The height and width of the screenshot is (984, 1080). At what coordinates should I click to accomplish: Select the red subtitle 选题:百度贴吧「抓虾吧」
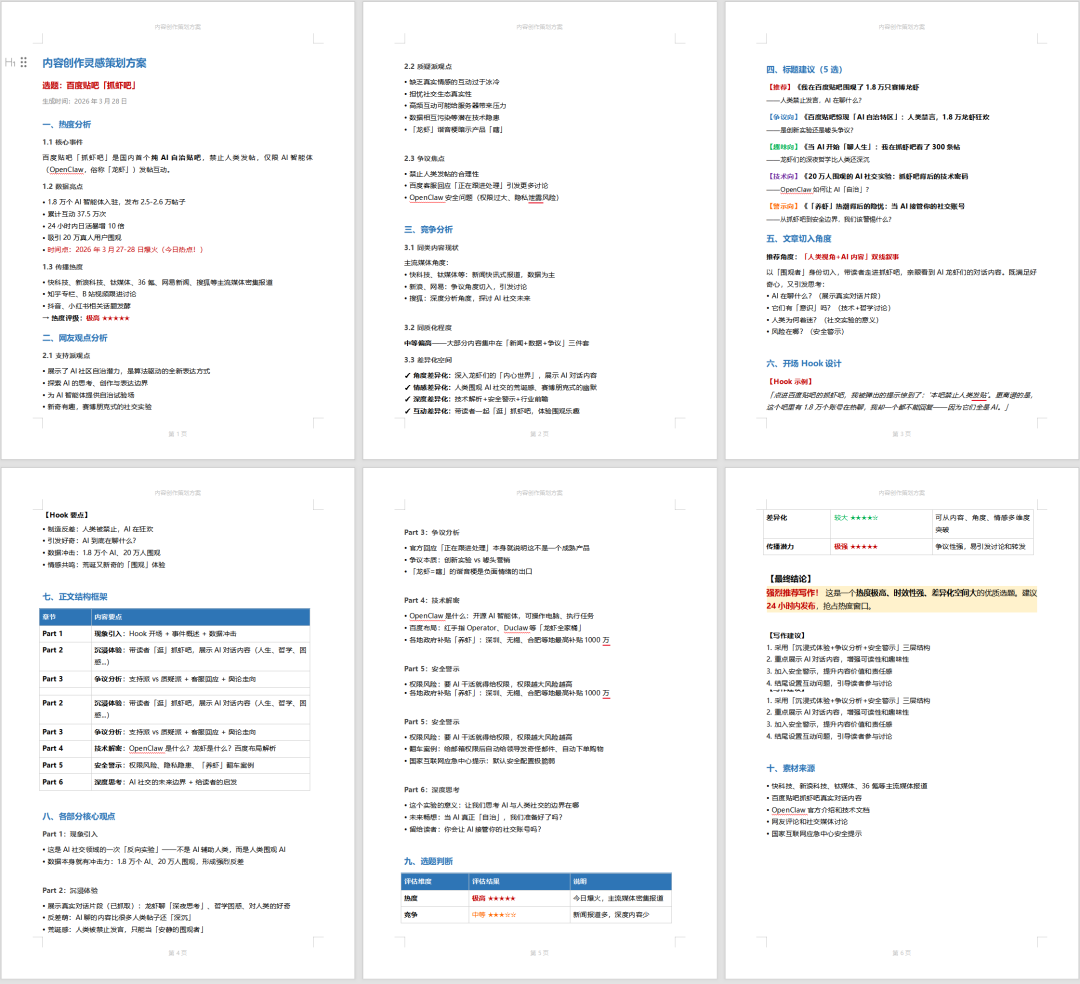89,85
